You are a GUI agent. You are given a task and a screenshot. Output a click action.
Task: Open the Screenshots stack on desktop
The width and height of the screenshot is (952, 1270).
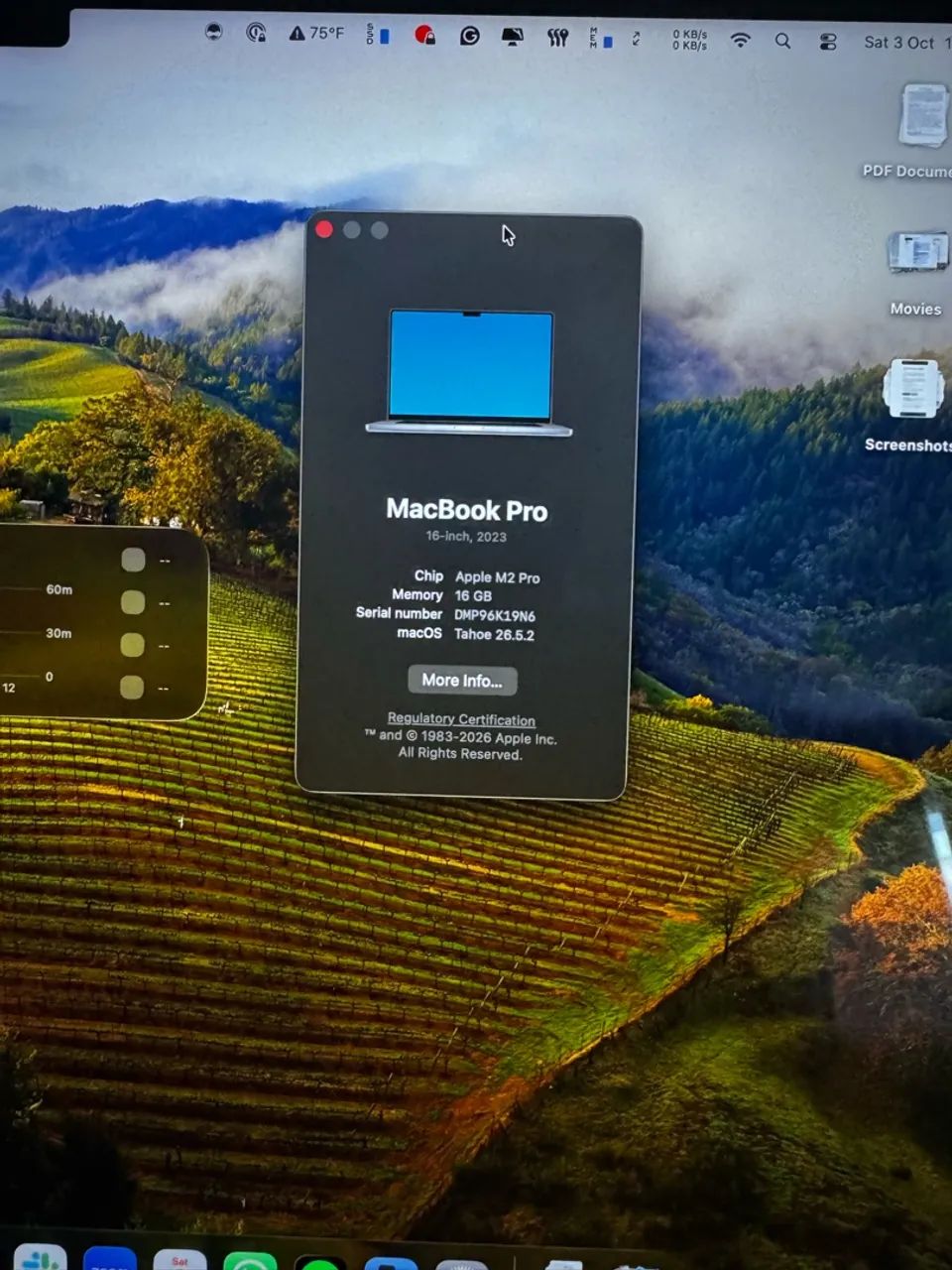tap(913, 389)
